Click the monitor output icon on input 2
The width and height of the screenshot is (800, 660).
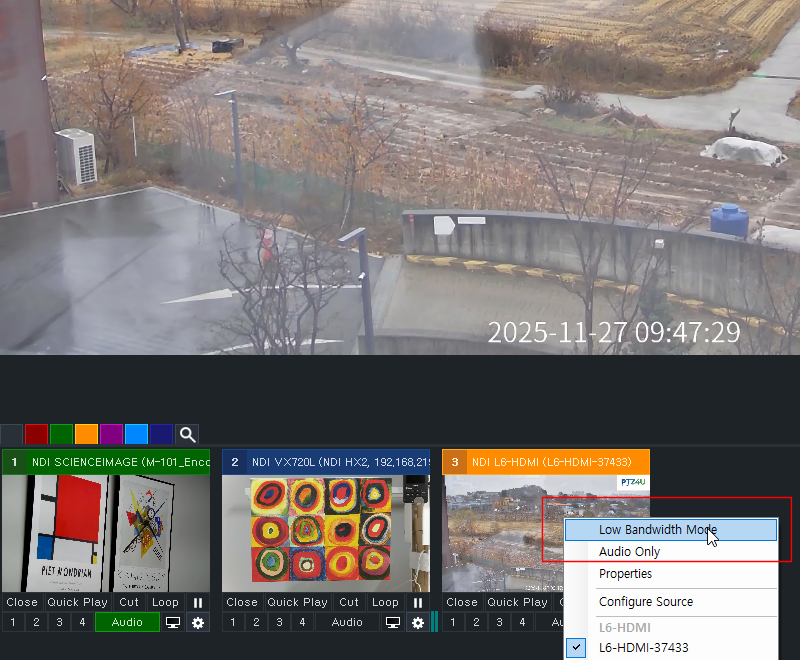[393, 623]
